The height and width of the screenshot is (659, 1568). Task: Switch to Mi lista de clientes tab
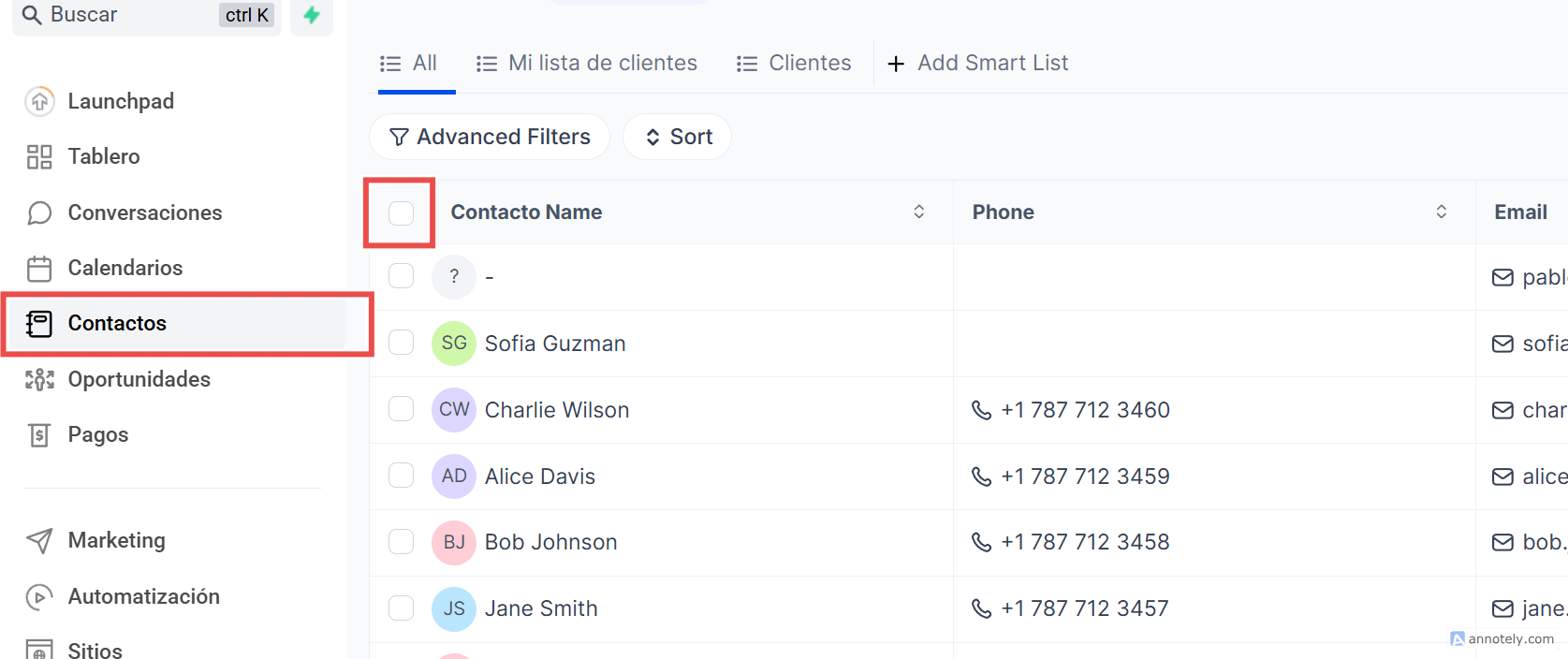coord(587,63)
